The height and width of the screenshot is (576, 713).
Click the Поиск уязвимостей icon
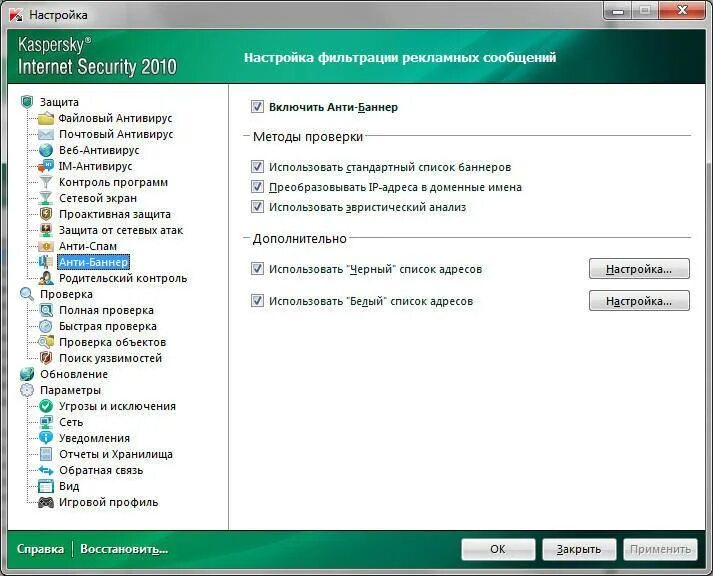45,358
